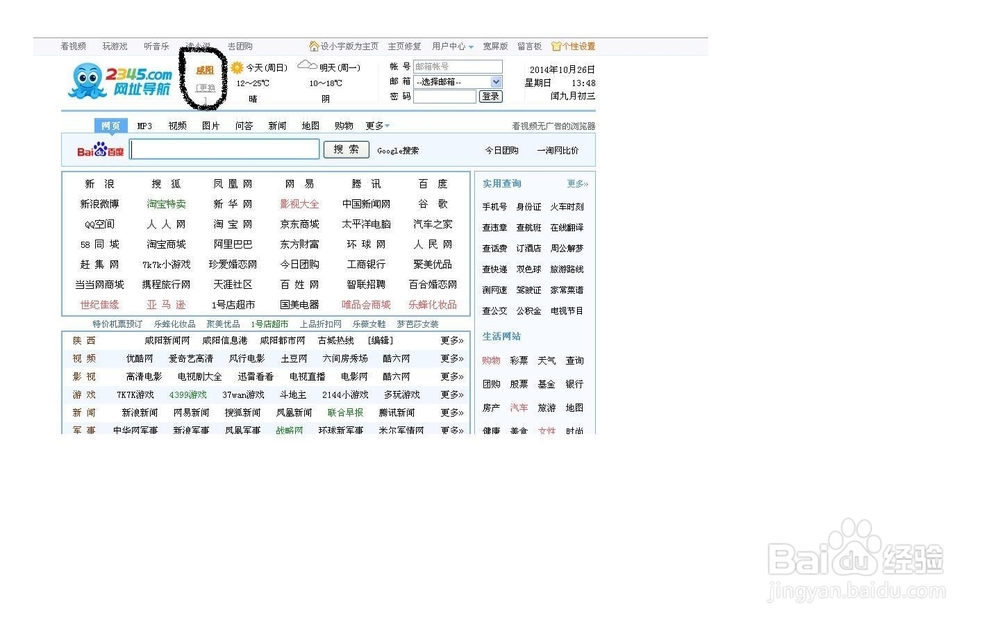Open the 搜狐 site link

coord(166,184)
